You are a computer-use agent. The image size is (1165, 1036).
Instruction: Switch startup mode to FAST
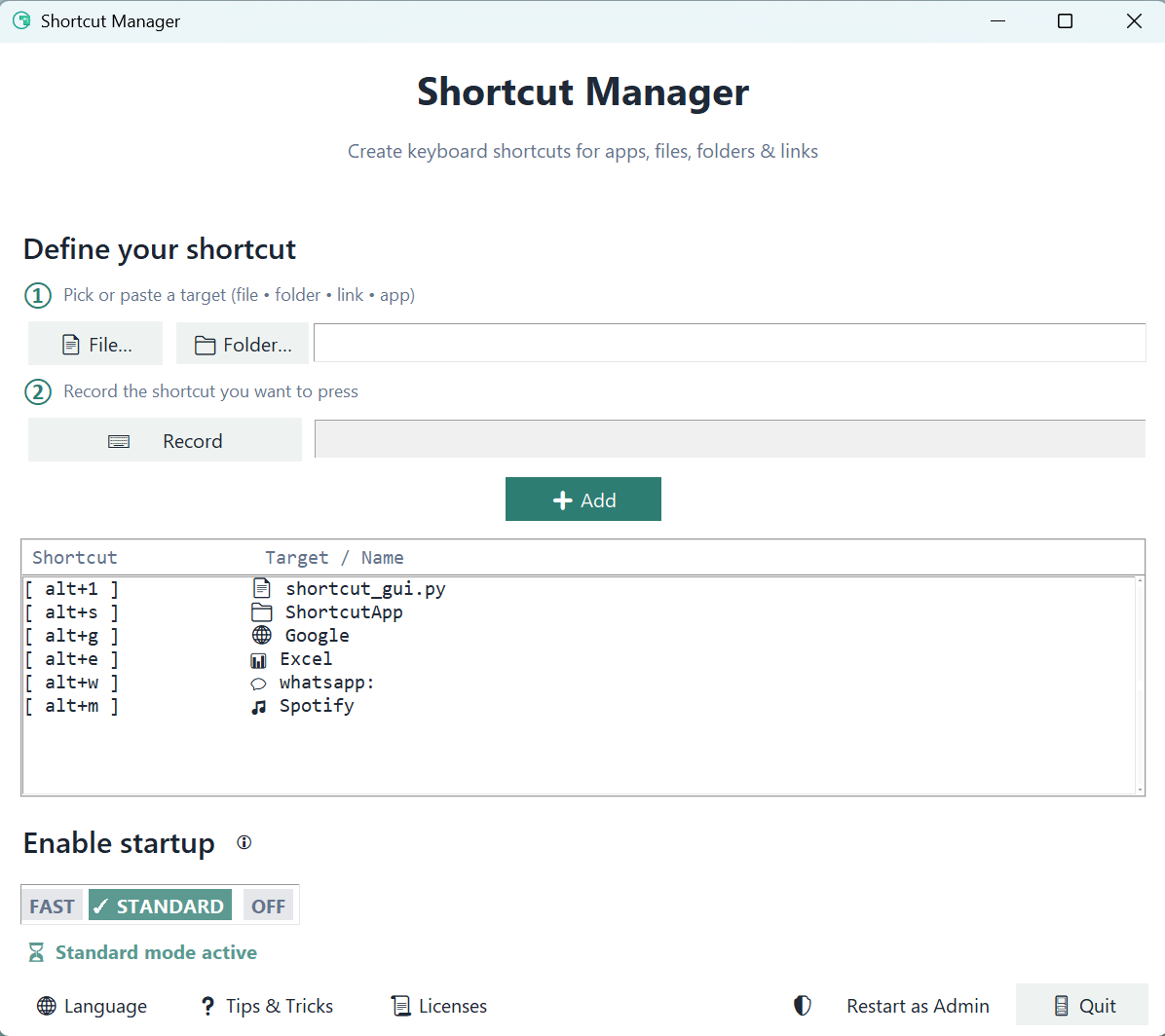point(52,906)
